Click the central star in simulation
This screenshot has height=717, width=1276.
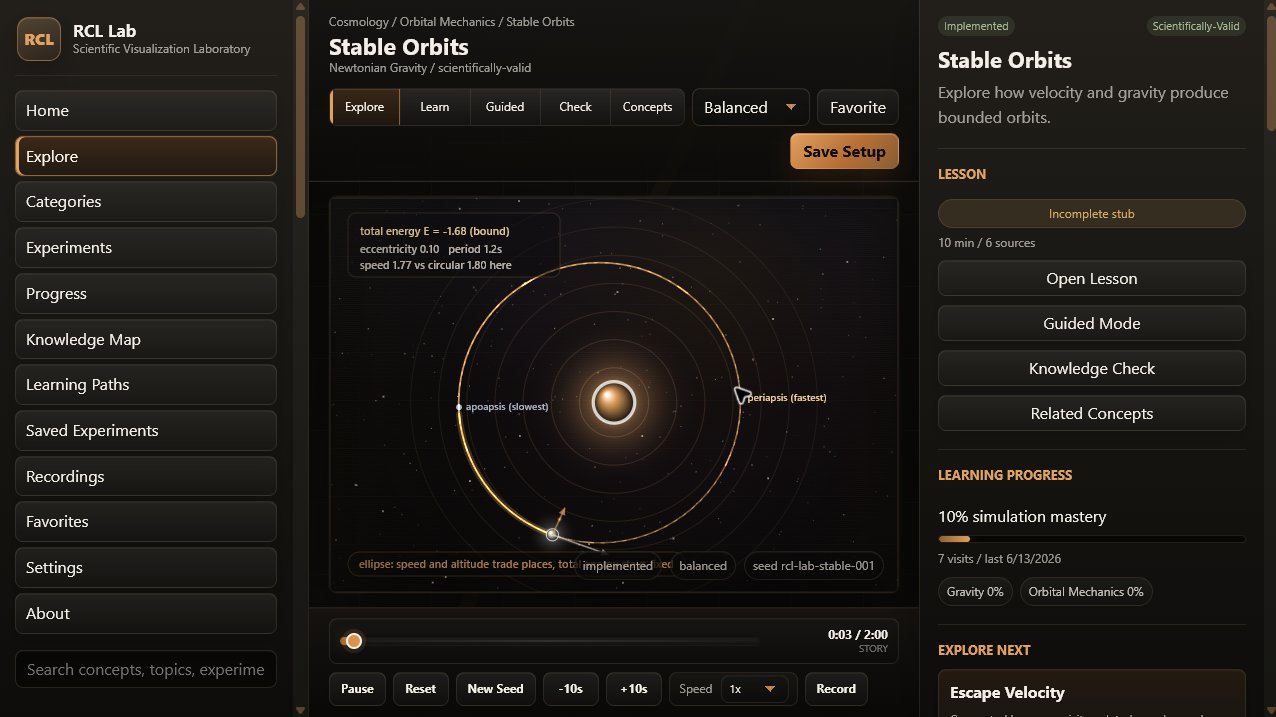(614, 402)
